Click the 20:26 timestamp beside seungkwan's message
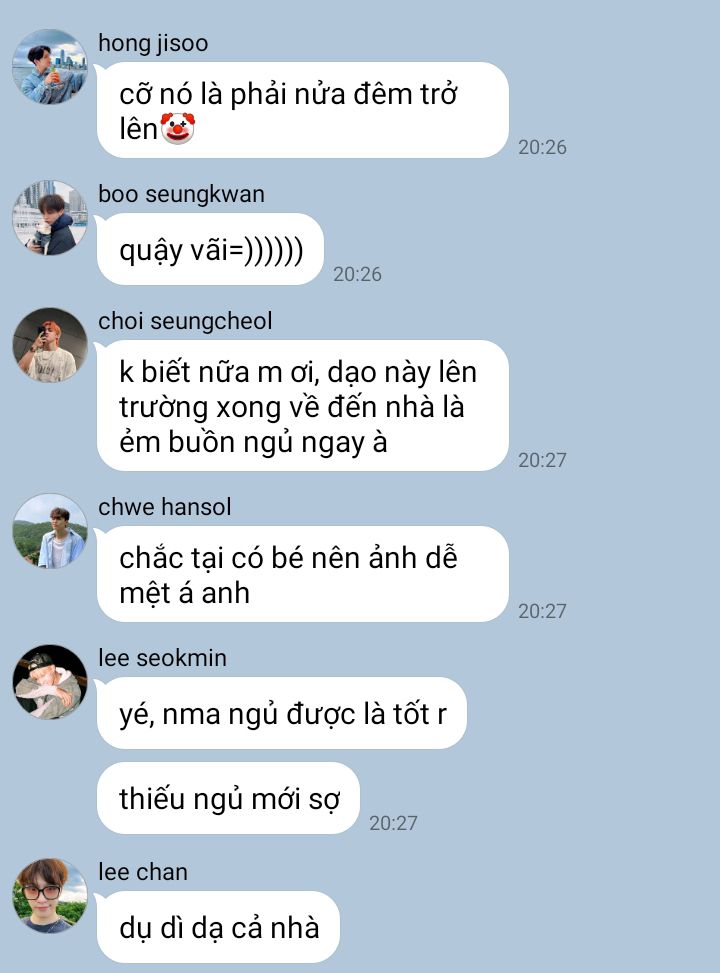The height and width of the screenshot is (973, 720). click(x=357, y=274)
